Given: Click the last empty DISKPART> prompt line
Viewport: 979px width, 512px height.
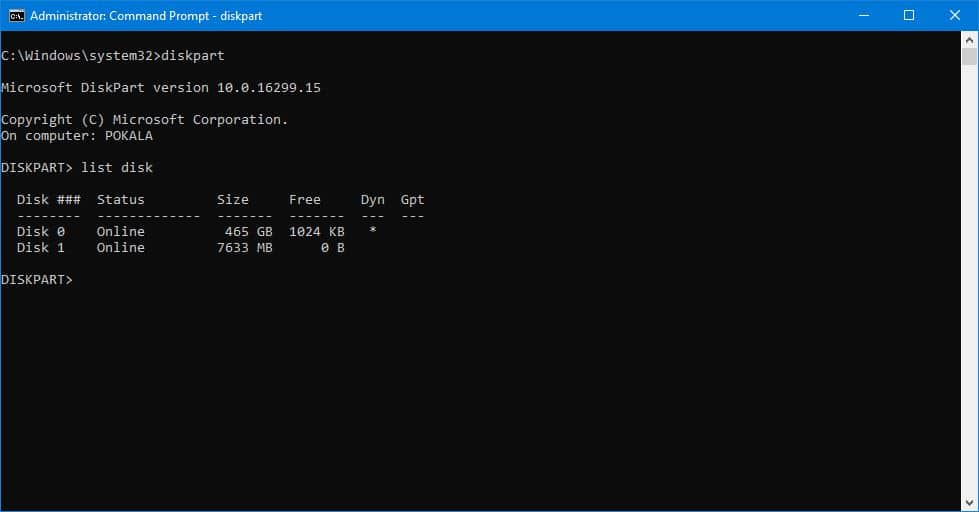Looking at the screenshot, I should 37,280.
